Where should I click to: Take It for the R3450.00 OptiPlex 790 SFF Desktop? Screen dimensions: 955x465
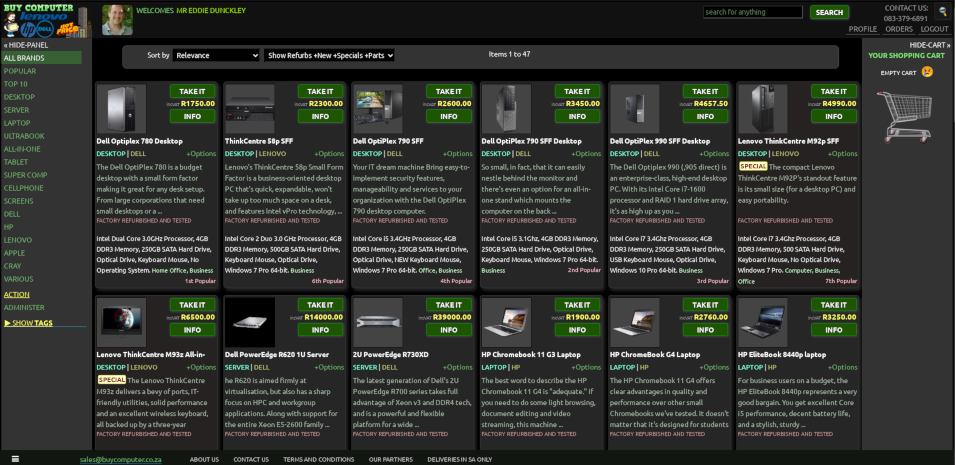(577, 91)
